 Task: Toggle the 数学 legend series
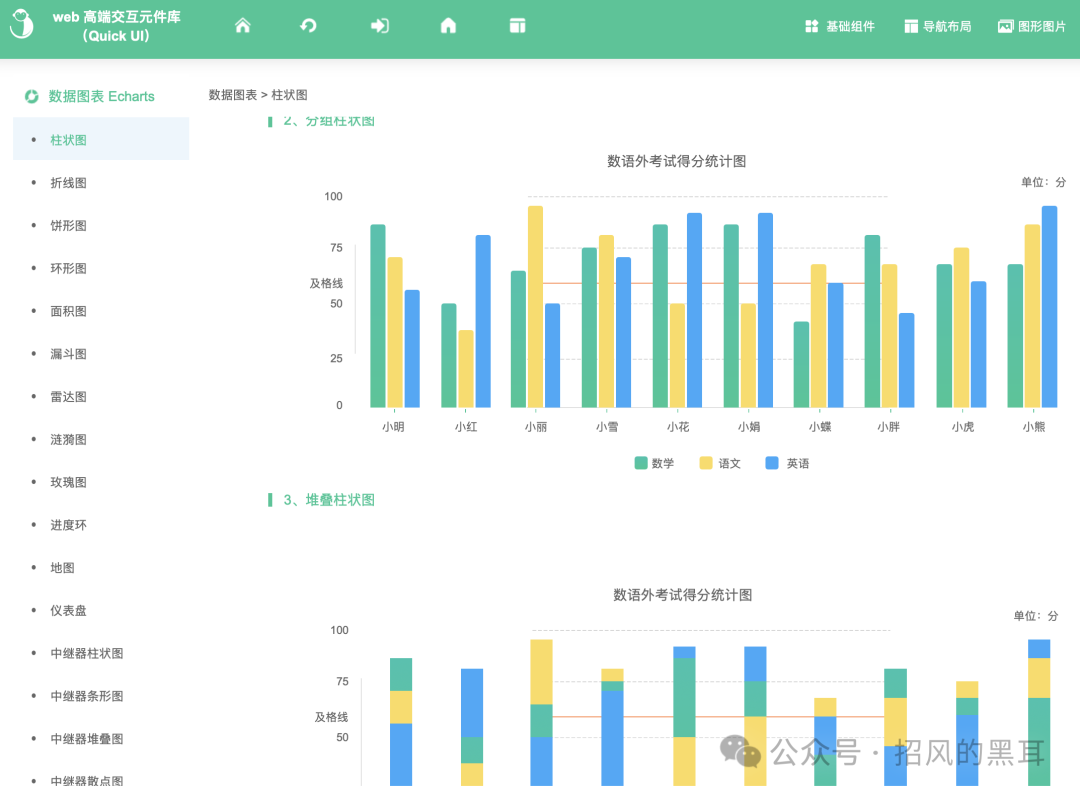(x=654, y=463)
